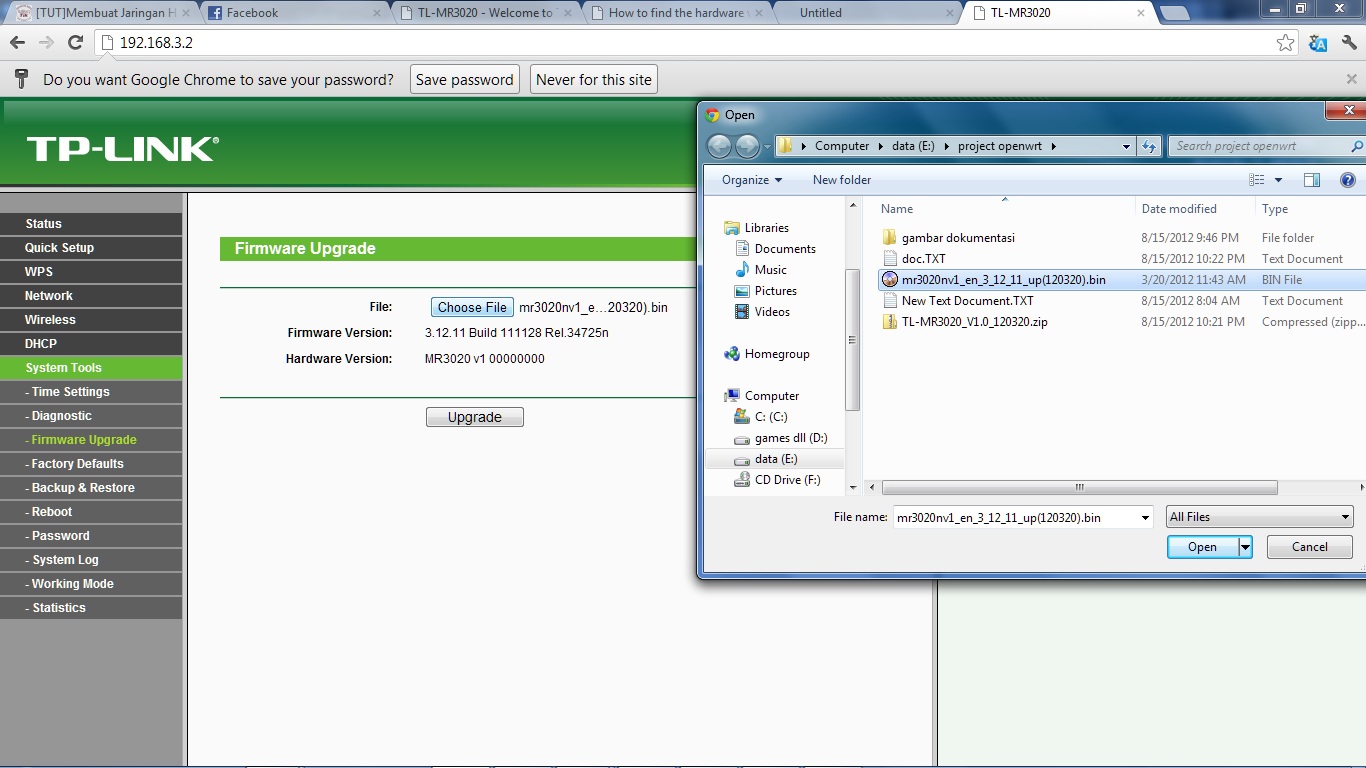This screenshot has height=768, width=1366.
Task: Switch to How to find the hardware tab
Action: tap(678, 13)
